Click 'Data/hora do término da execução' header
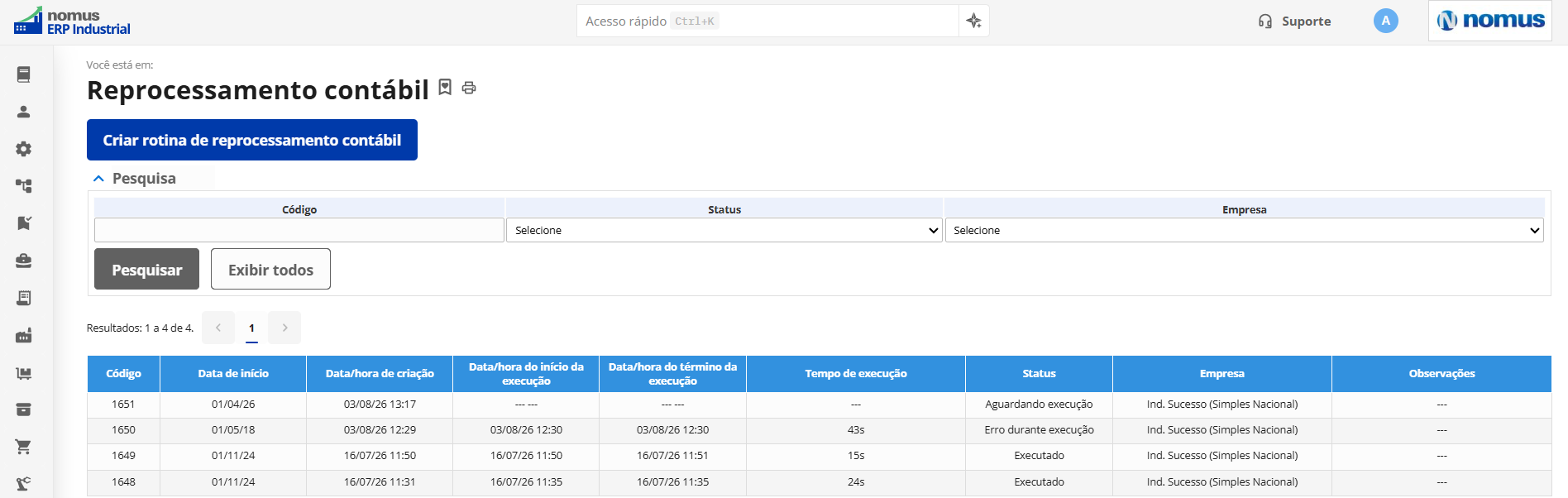 (x=672, y=373)
